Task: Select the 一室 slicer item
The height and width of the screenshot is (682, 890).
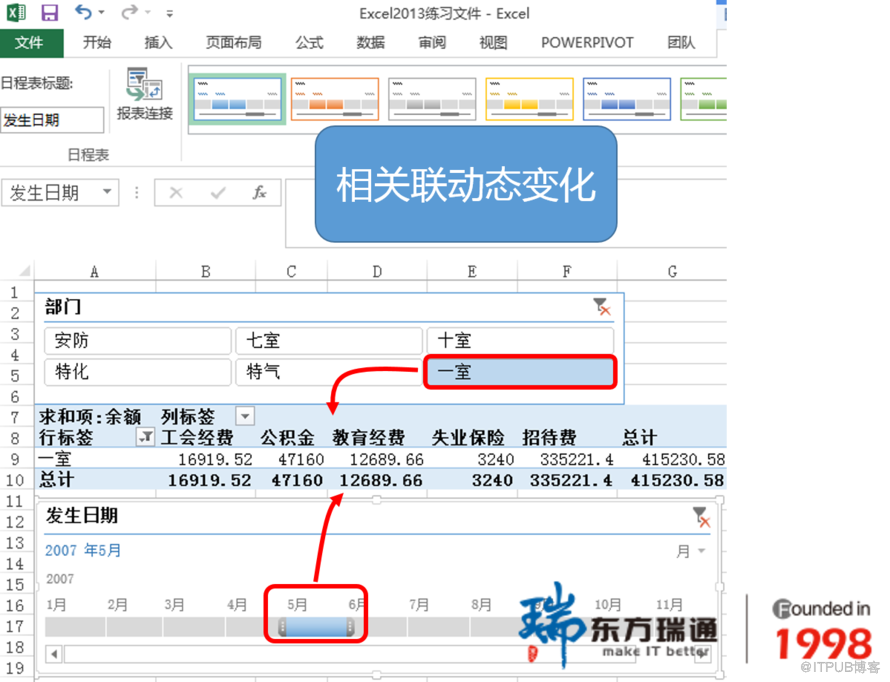Action: [520, 372]
